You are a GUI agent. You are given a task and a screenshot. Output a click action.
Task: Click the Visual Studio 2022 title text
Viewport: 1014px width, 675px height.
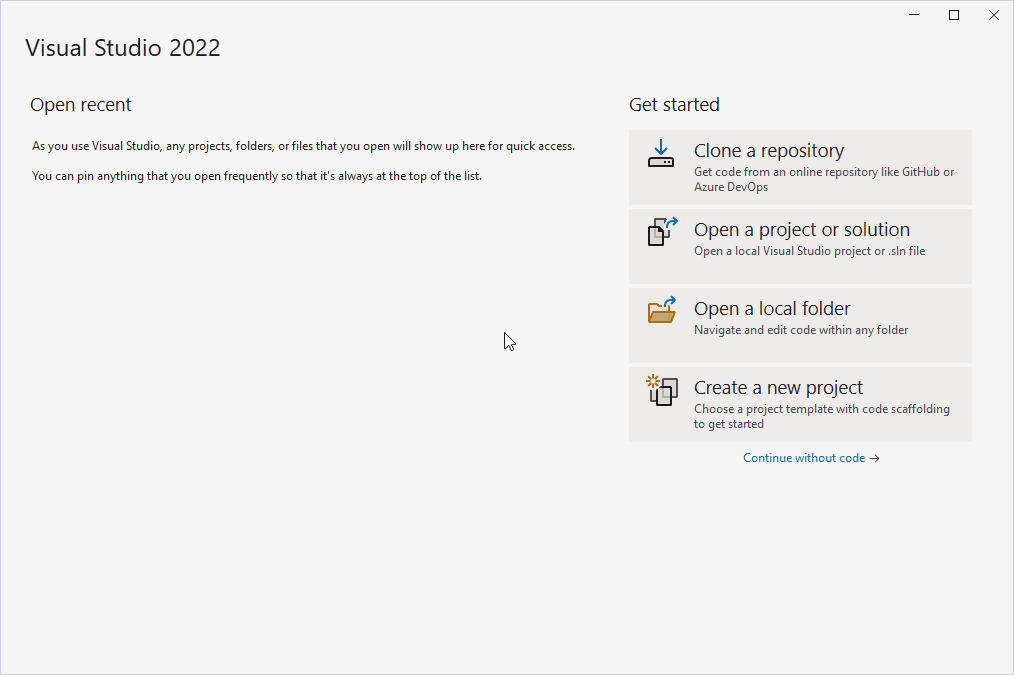coord(123,48)
